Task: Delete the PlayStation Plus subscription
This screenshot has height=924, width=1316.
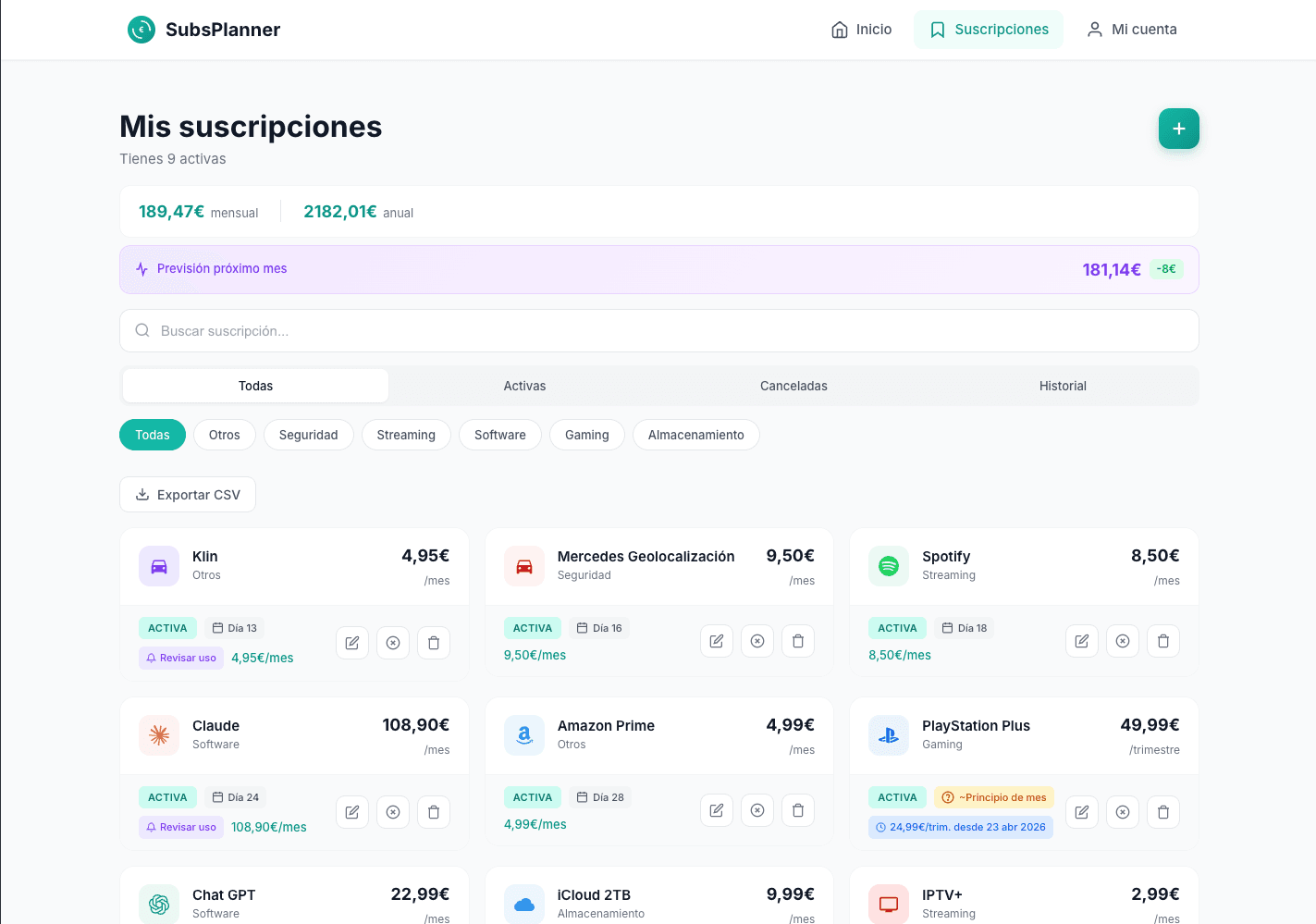Action: tap(1163, 812)
